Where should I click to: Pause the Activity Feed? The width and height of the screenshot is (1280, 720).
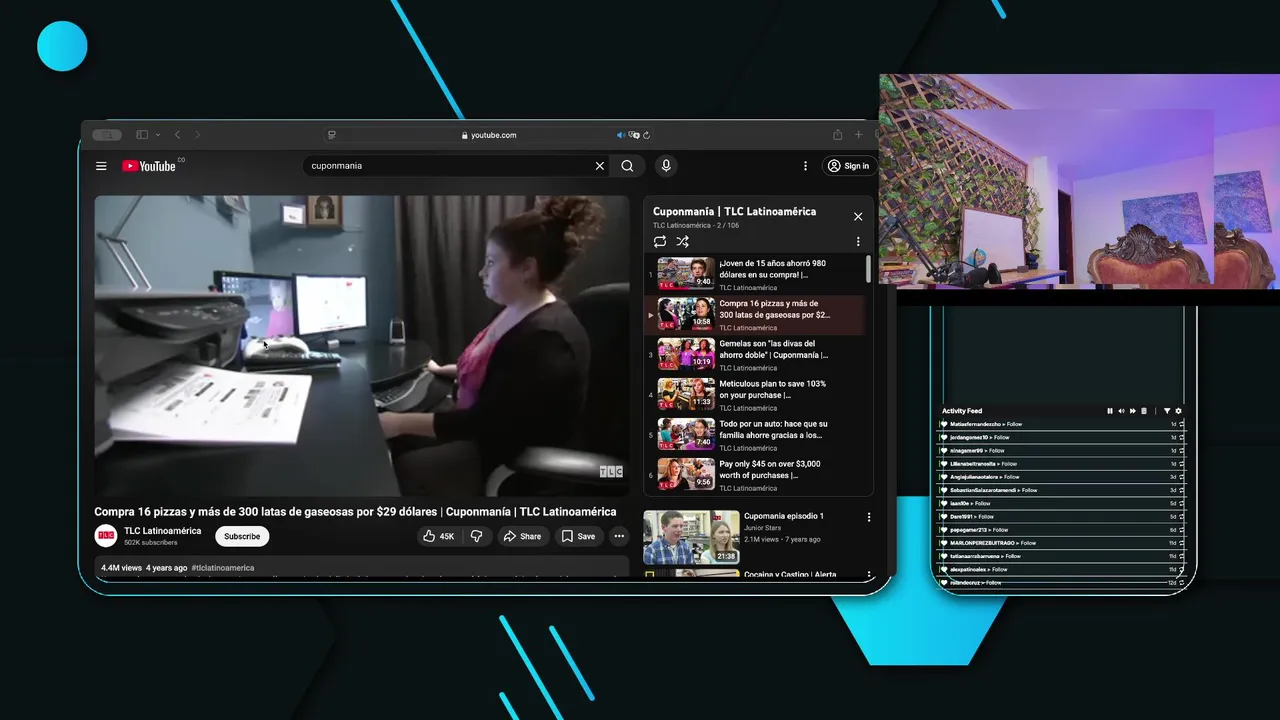click(1110, 411)
